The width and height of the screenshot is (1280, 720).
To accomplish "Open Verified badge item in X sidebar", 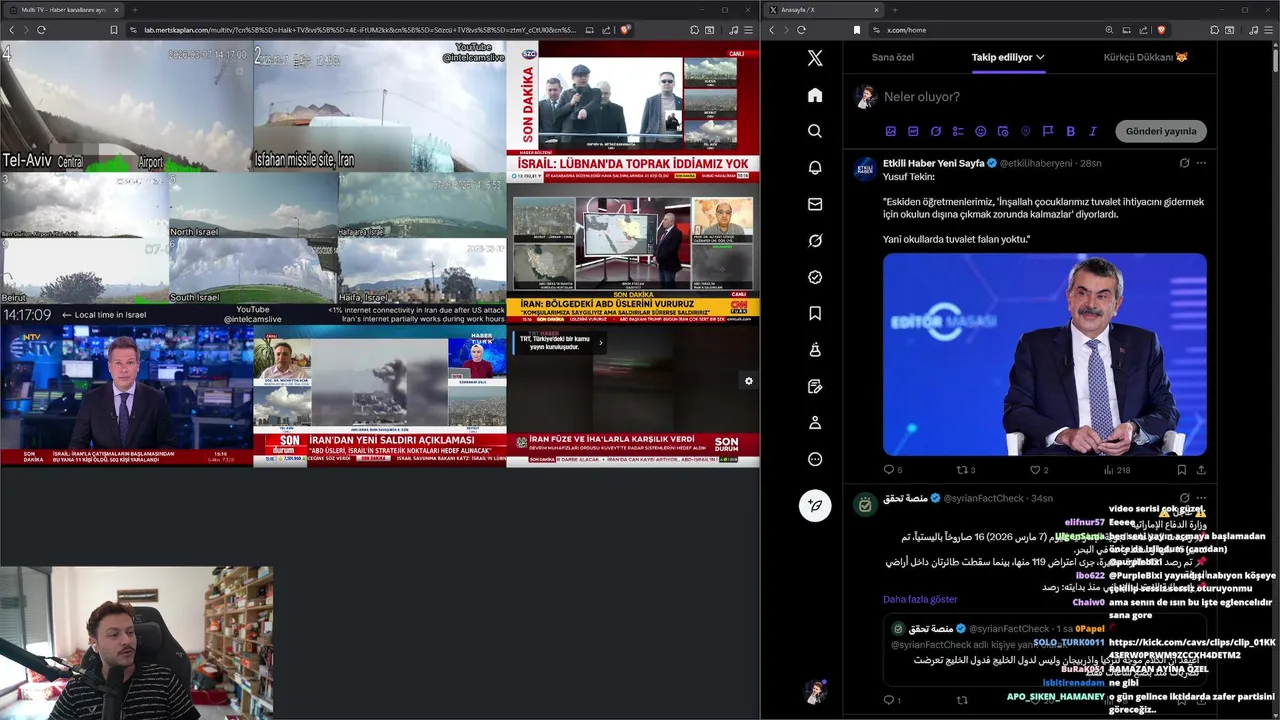I will [x=815, y=277].
